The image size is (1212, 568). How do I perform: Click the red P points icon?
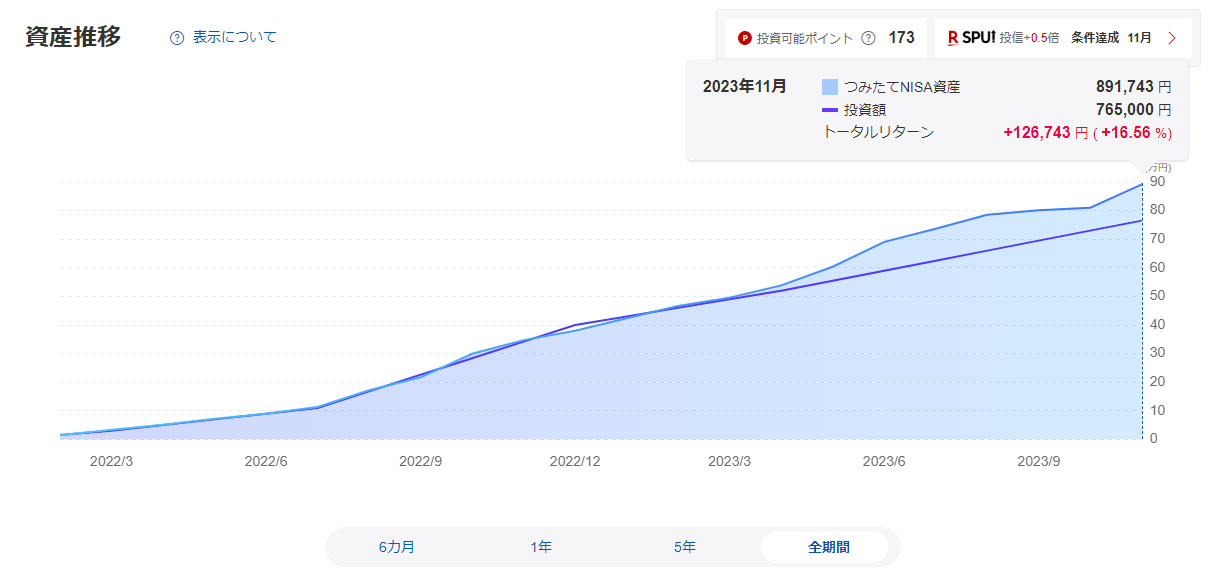(744, 38)
